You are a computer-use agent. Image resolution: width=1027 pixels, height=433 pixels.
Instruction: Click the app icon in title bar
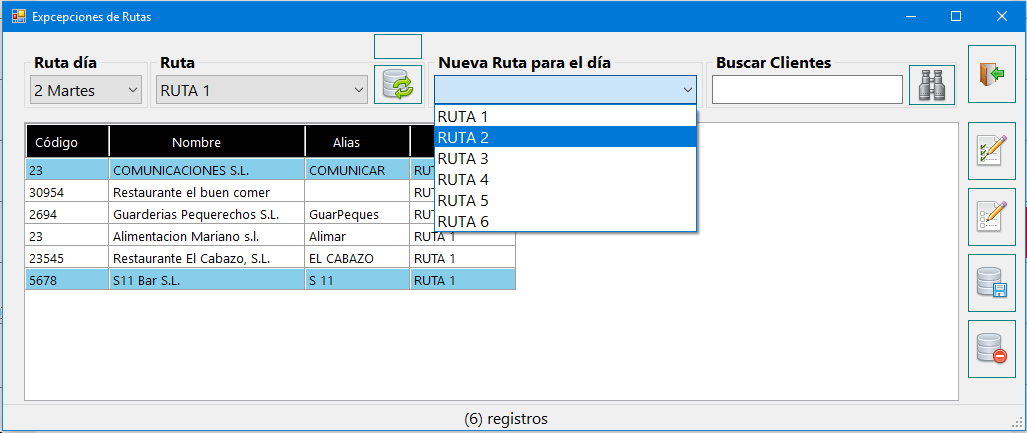click(x=19, y=16)
